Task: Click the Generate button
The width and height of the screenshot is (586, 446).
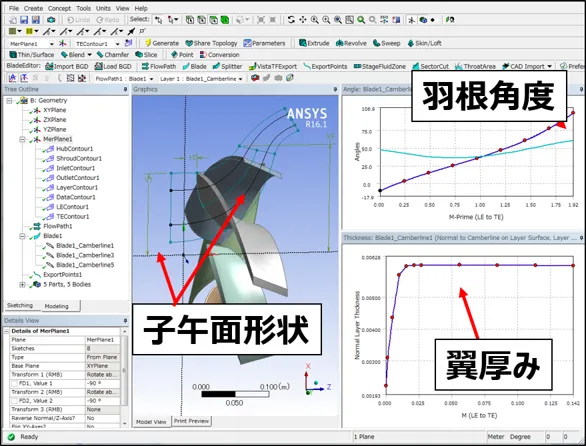Action: pos(162,43)
